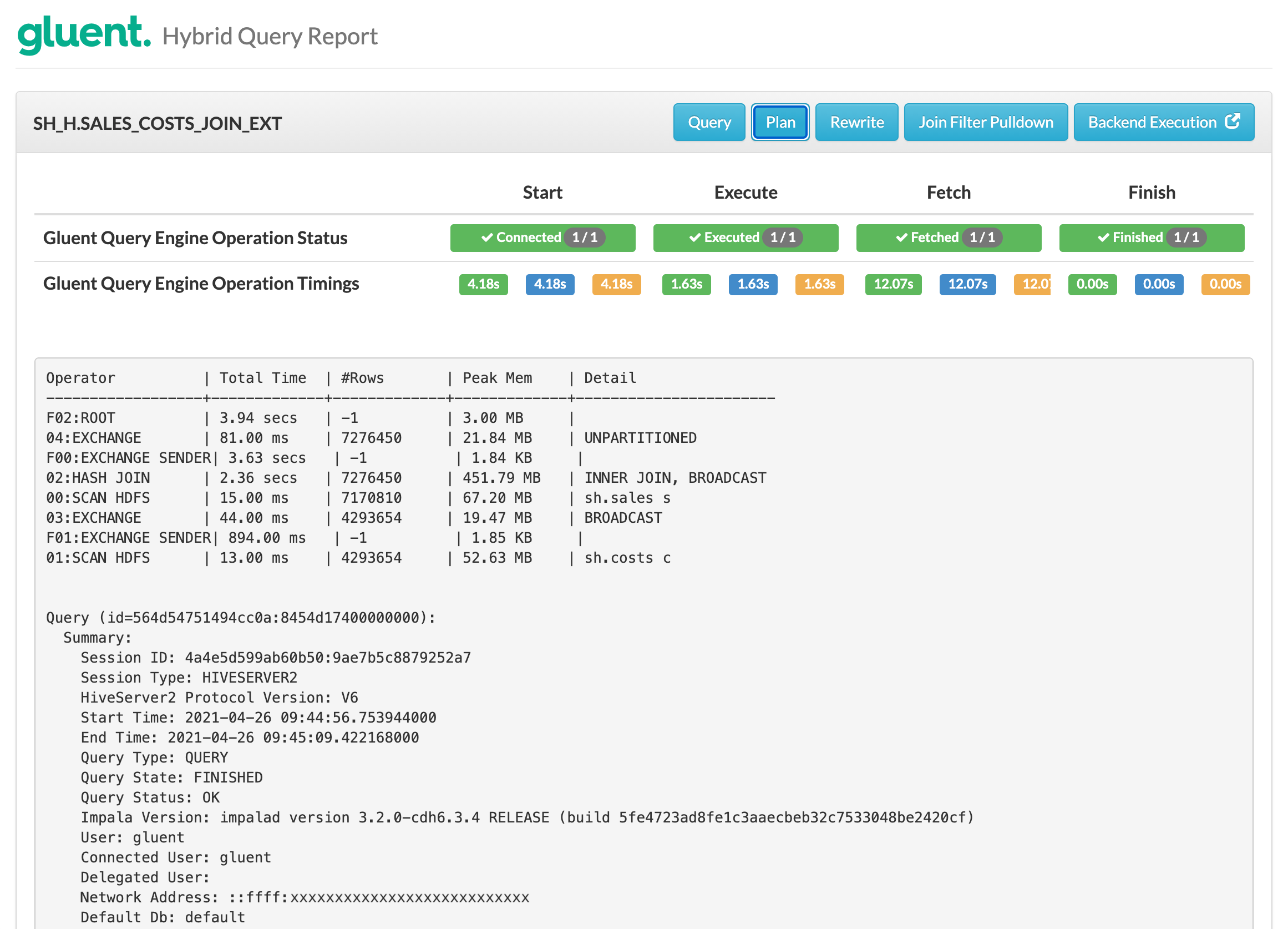This screenshot has height=929, width=1288.
Task: Click the F01:EXCHANGE SENDER plan row
Action: tap(315, 538)
